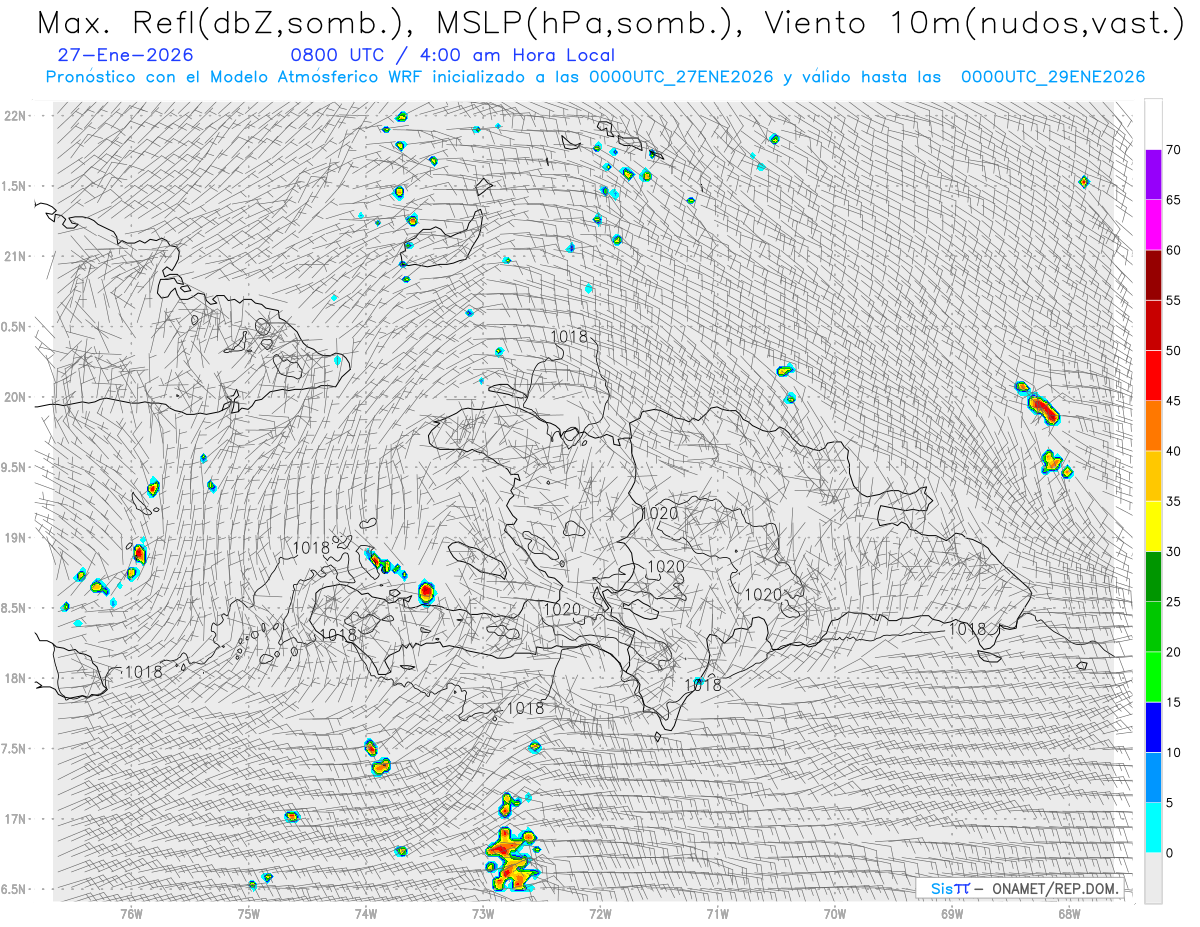Click the "19N" latitude axis label
This screenshot has width=1200, height=927.
[17, 538]
